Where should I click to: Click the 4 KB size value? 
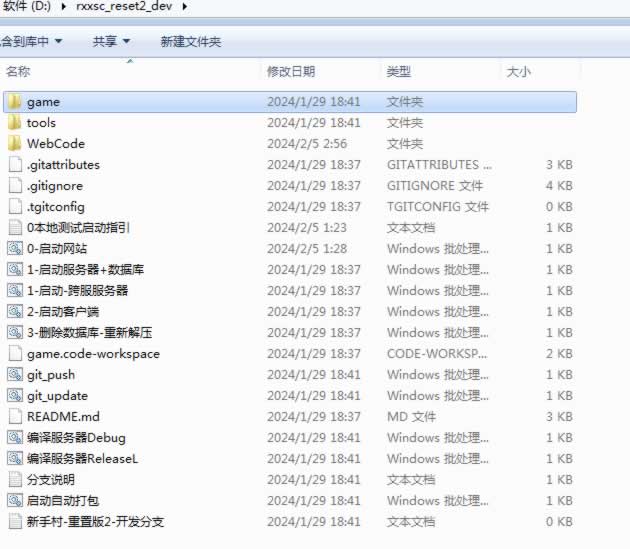coord(559,185)
